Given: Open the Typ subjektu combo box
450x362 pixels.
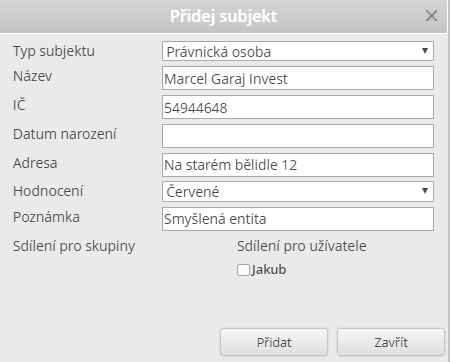Looking at the screenshot, I should click(298, 51).
